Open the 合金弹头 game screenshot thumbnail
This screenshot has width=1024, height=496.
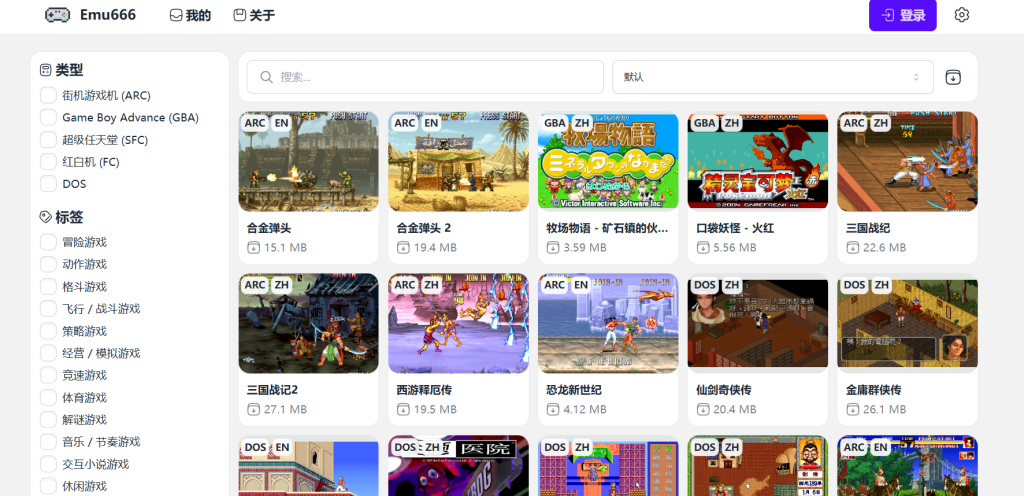pyautogui.click(x=308, y=161)
